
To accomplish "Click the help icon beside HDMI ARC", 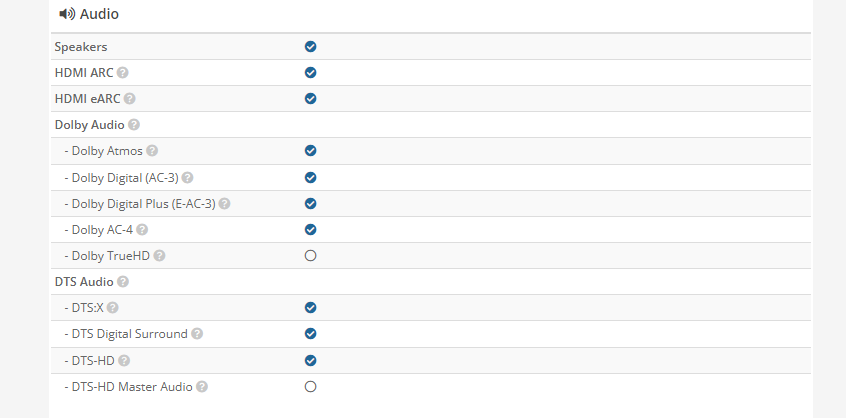I will [x=123, y=72].
